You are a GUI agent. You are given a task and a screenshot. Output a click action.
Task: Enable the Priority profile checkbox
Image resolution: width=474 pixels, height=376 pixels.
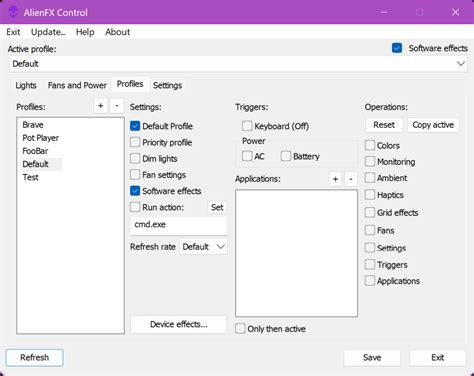135,142
